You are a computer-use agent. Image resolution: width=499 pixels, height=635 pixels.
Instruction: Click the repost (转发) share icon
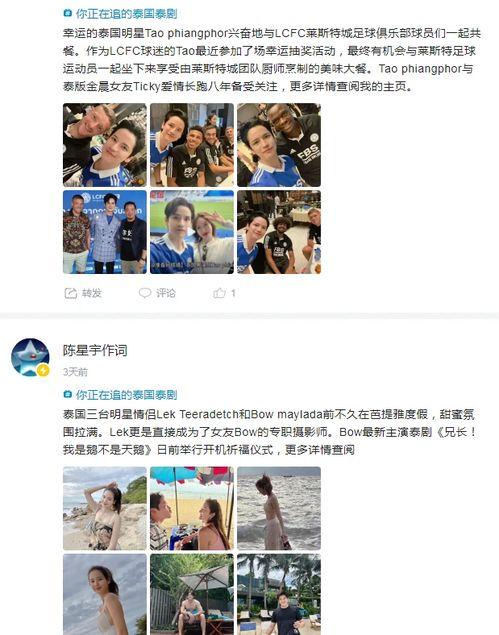70,293
